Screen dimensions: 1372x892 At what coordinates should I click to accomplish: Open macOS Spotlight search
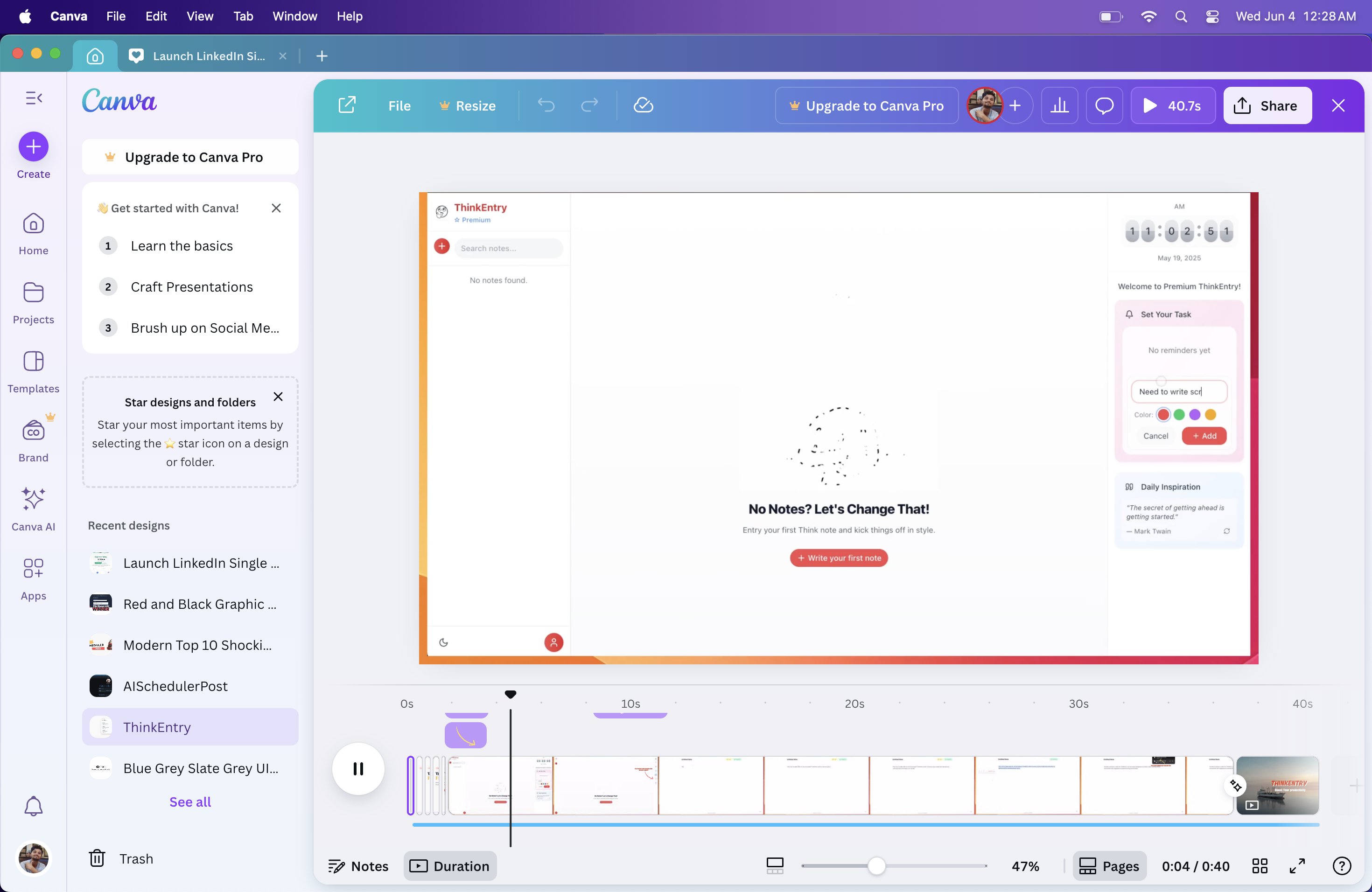(1181, 16)
